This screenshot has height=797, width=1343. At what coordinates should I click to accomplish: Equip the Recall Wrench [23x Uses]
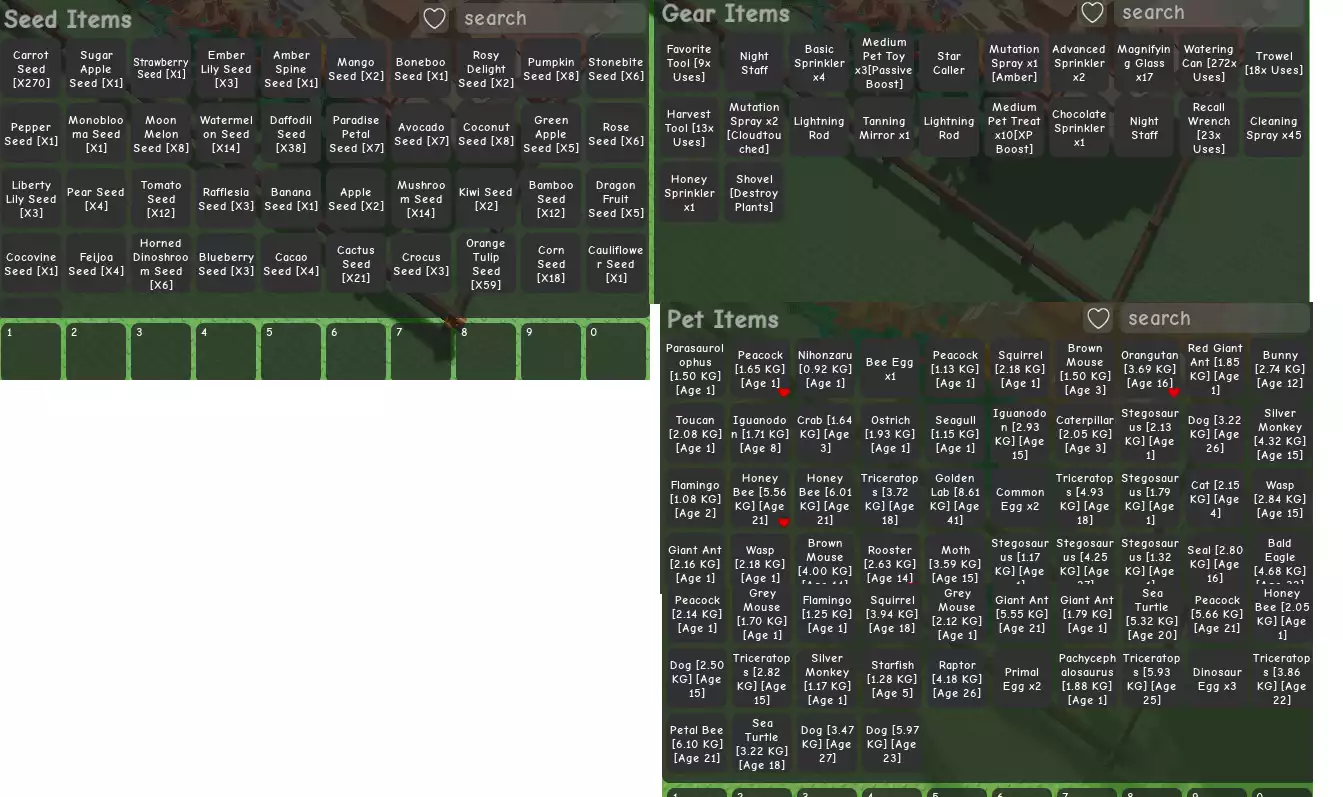(x=1208, y=128)
